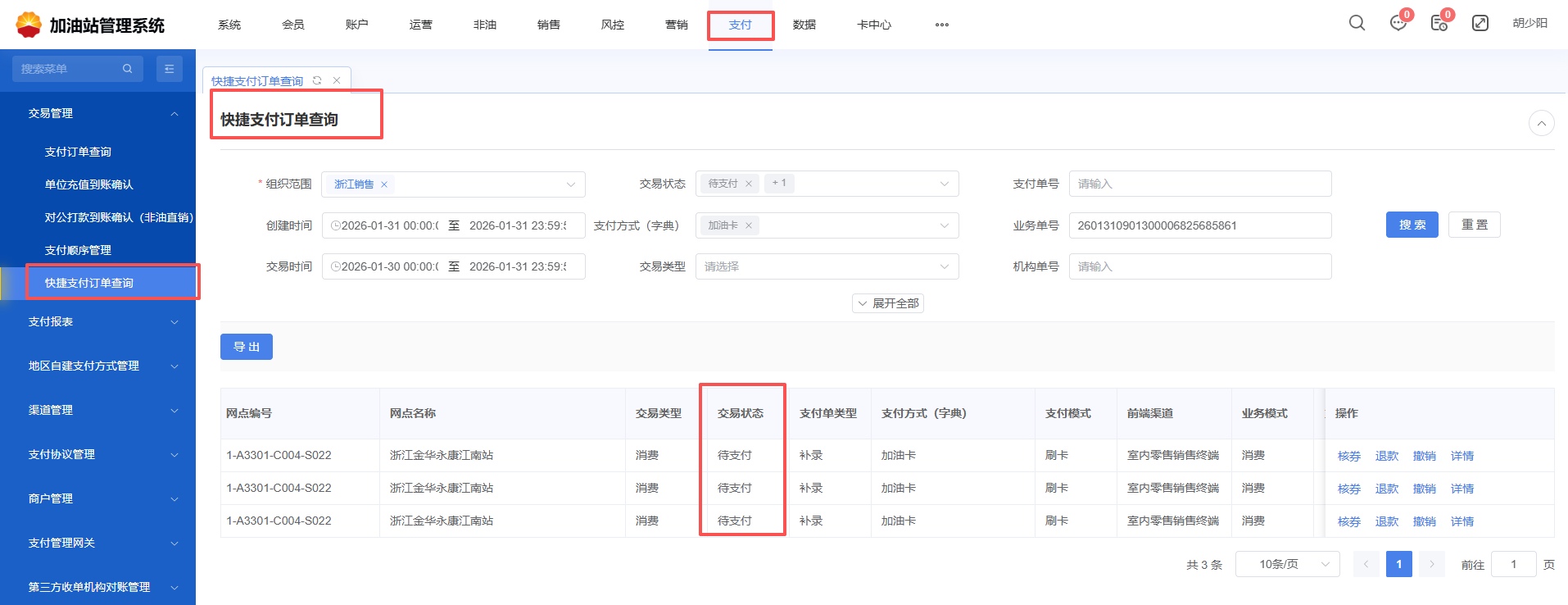Viewport: 1568px width, 605px height.
Task: Click the 支付单号 input field
Action: (1199, 184)
